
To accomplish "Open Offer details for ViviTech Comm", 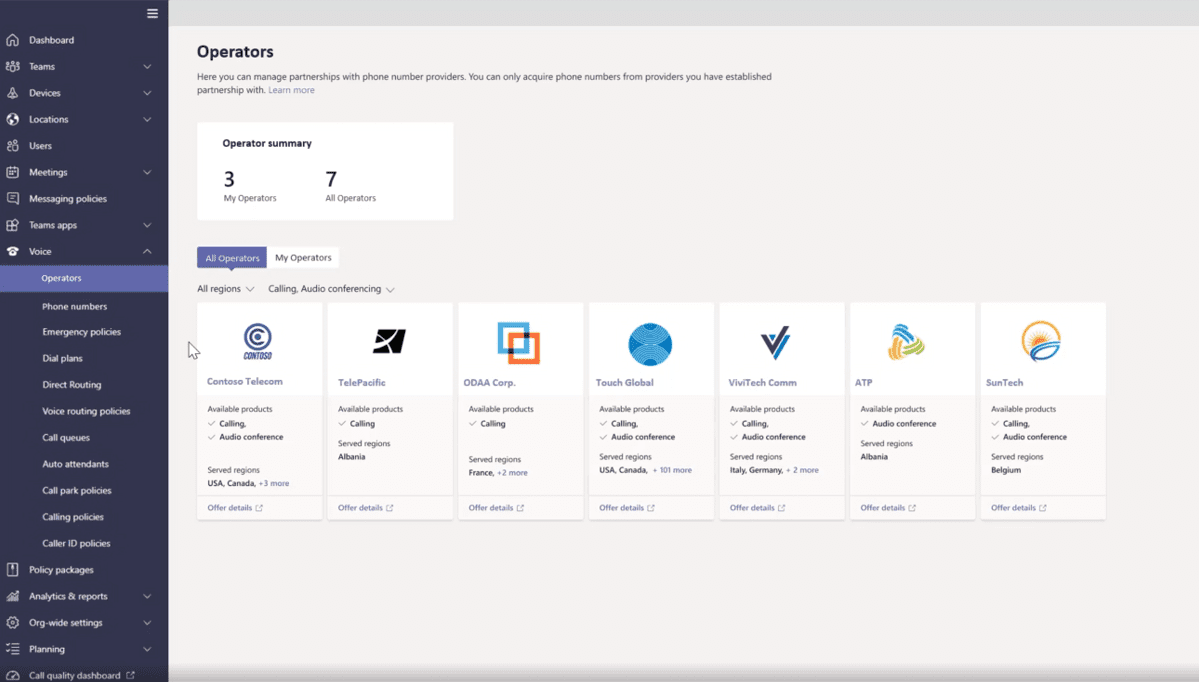I will (x=758, y=508).
